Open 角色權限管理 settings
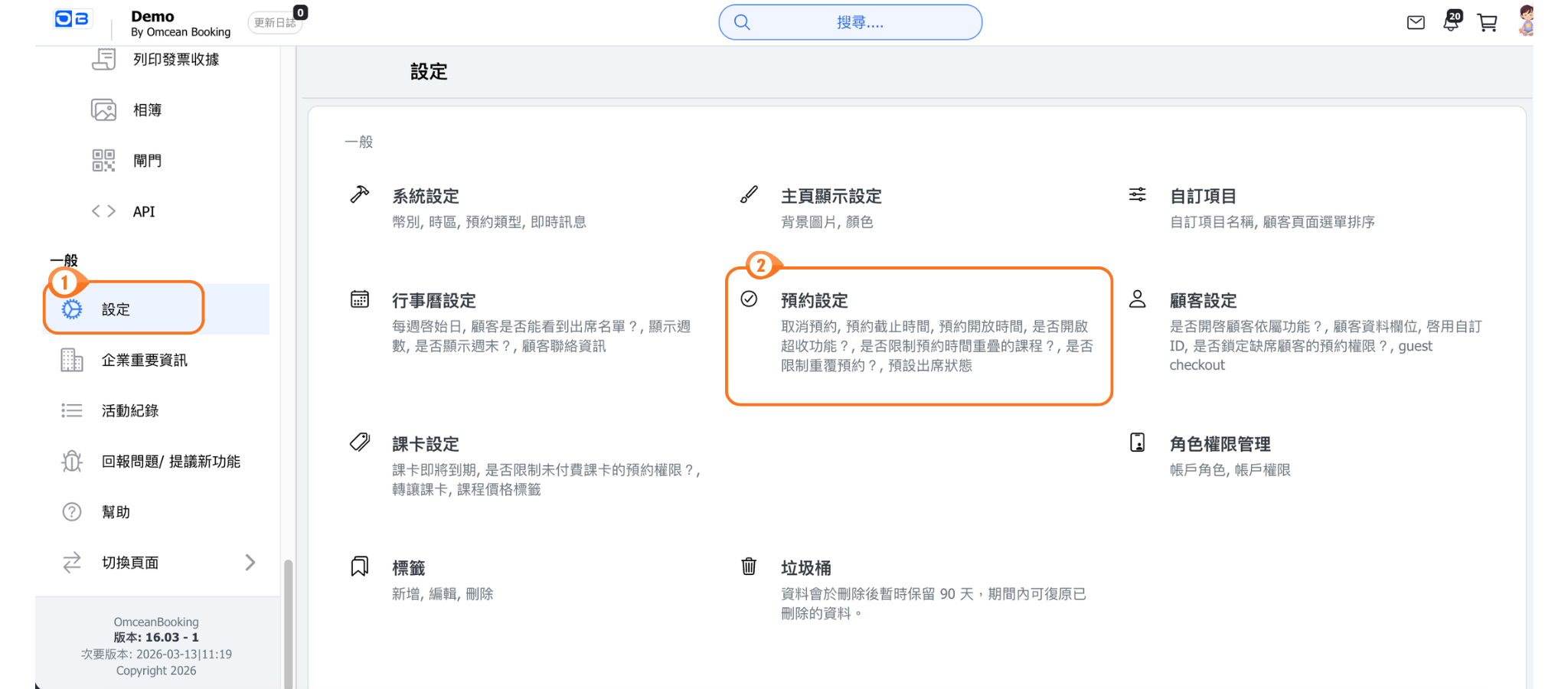The height and width of the screenshot is (689, 1568). coord(1220,444)
